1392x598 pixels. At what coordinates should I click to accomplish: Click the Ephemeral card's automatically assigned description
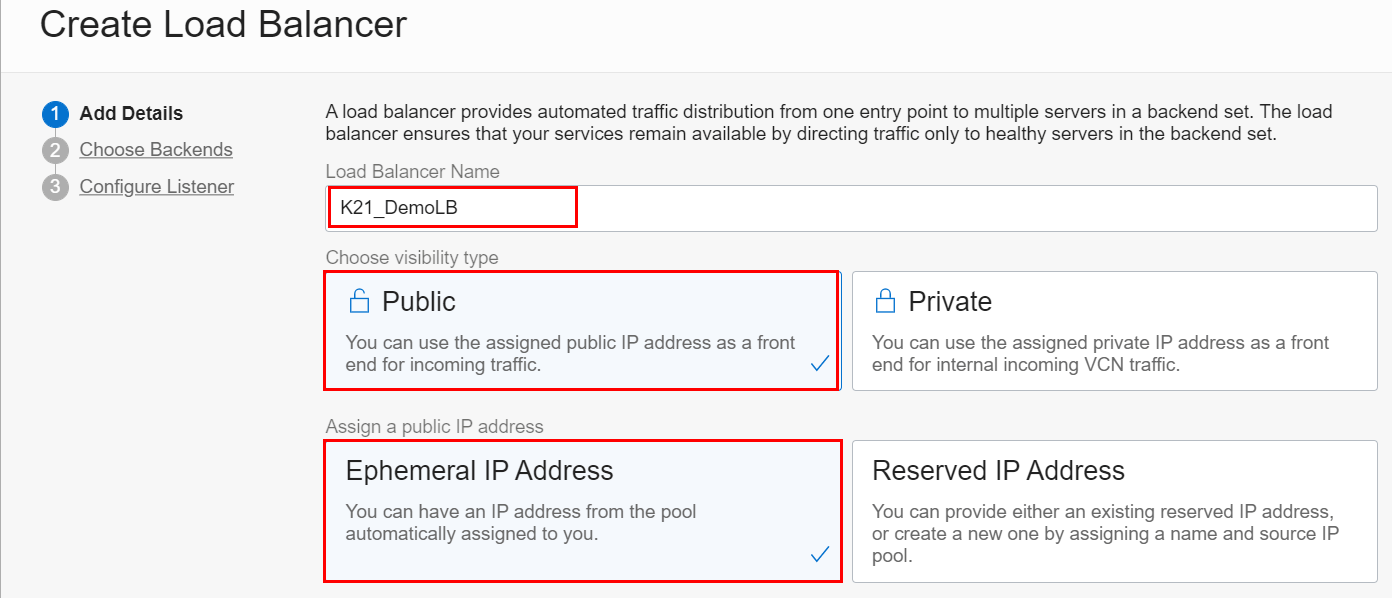(520, 522)
